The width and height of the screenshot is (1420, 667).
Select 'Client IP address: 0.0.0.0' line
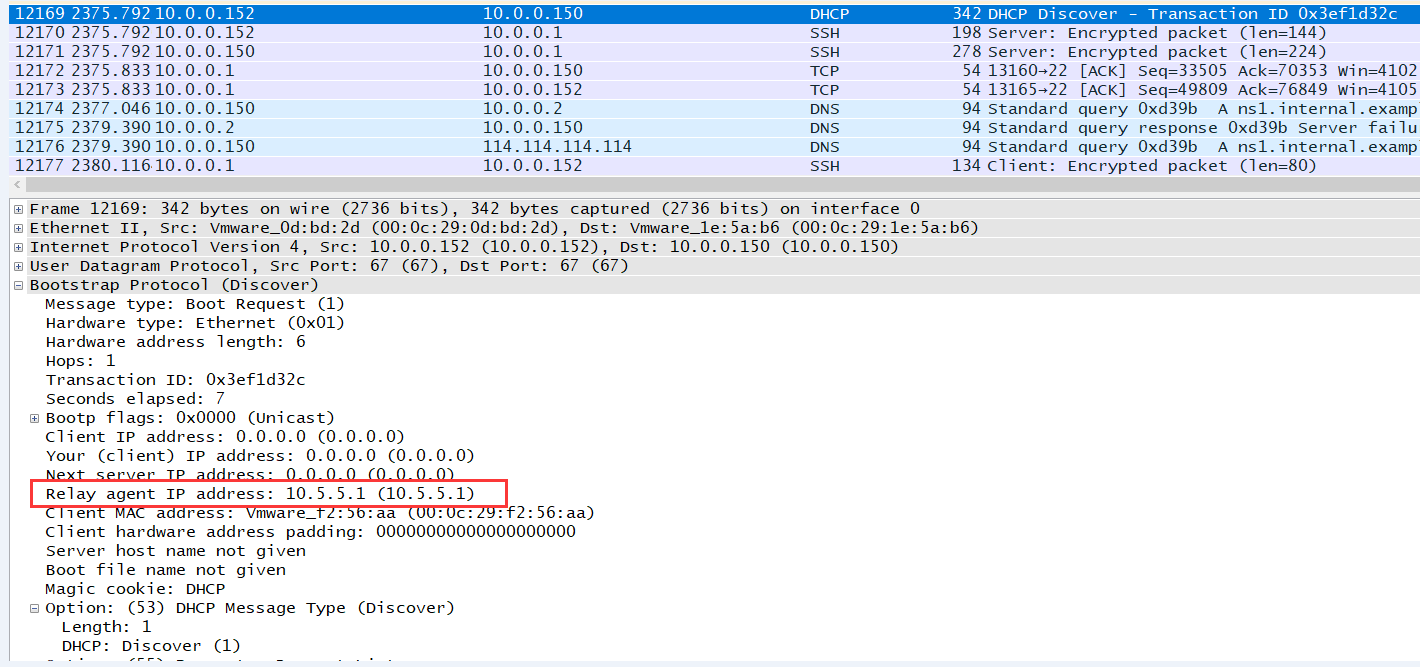(225, 437)
